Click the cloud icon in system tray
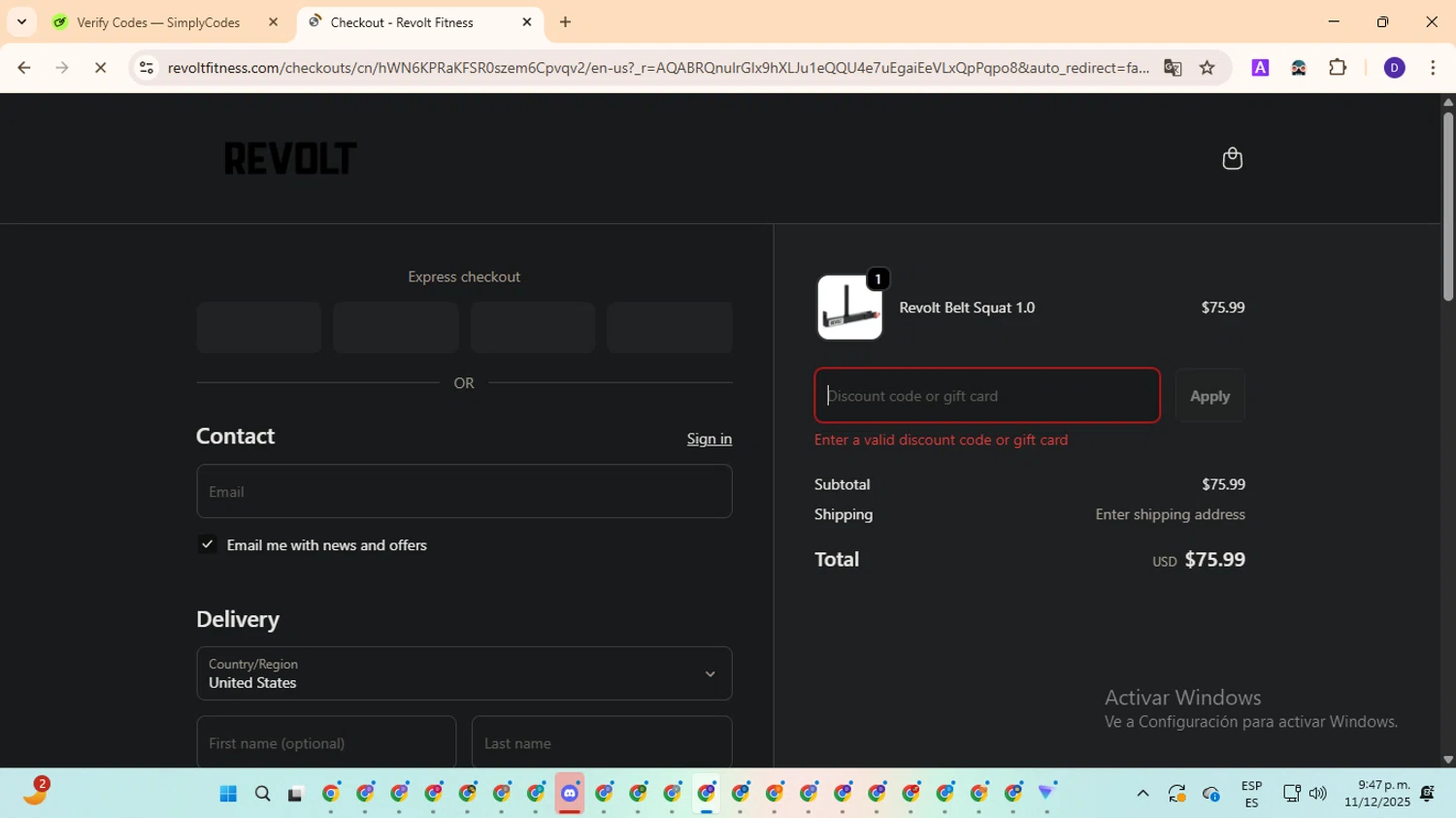Viewport: 1456px width, 818px height. click(x=1211, y=794)
